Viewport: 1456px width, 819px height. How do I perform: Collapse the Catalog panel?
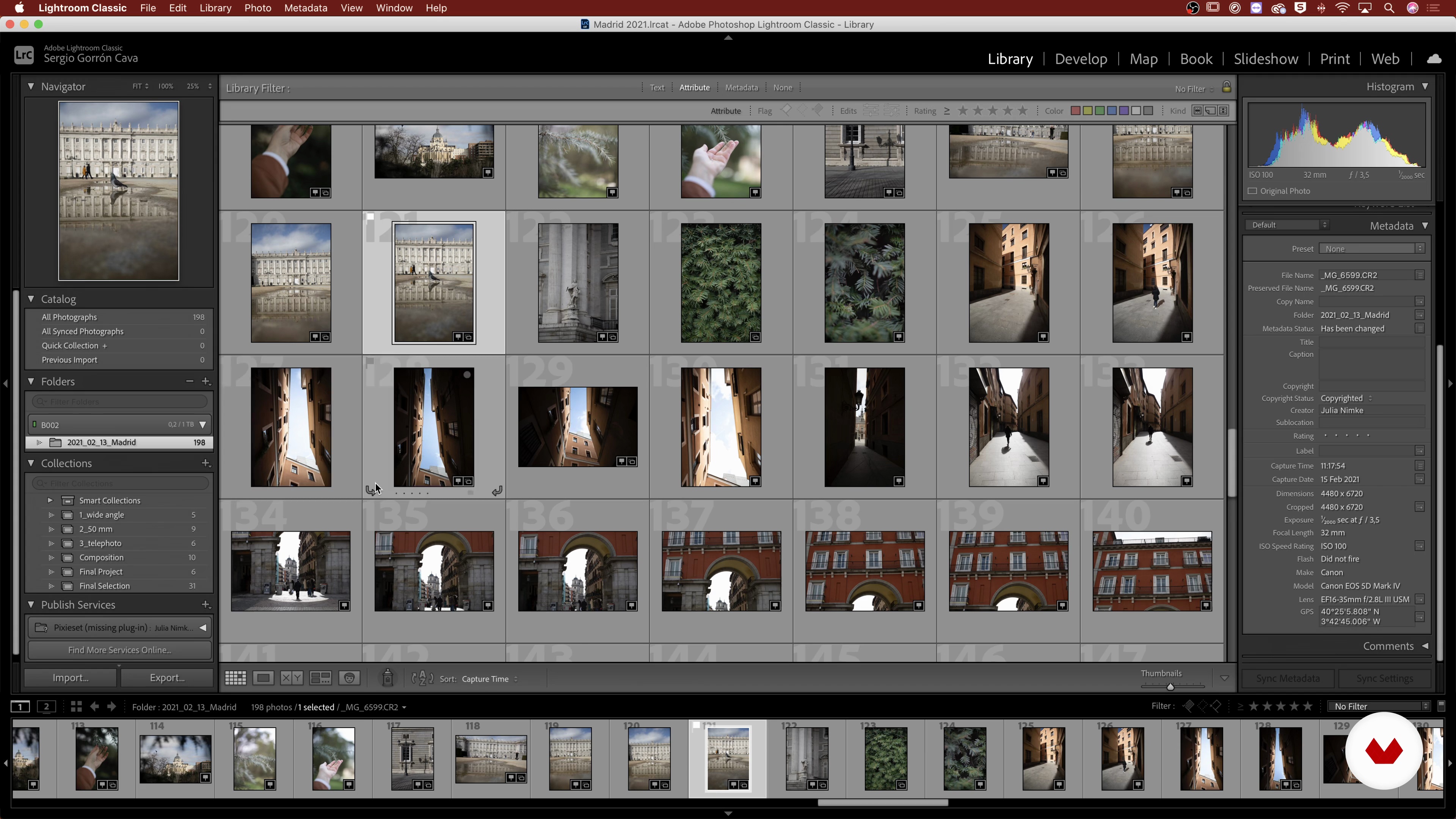(x=30, y=299)
